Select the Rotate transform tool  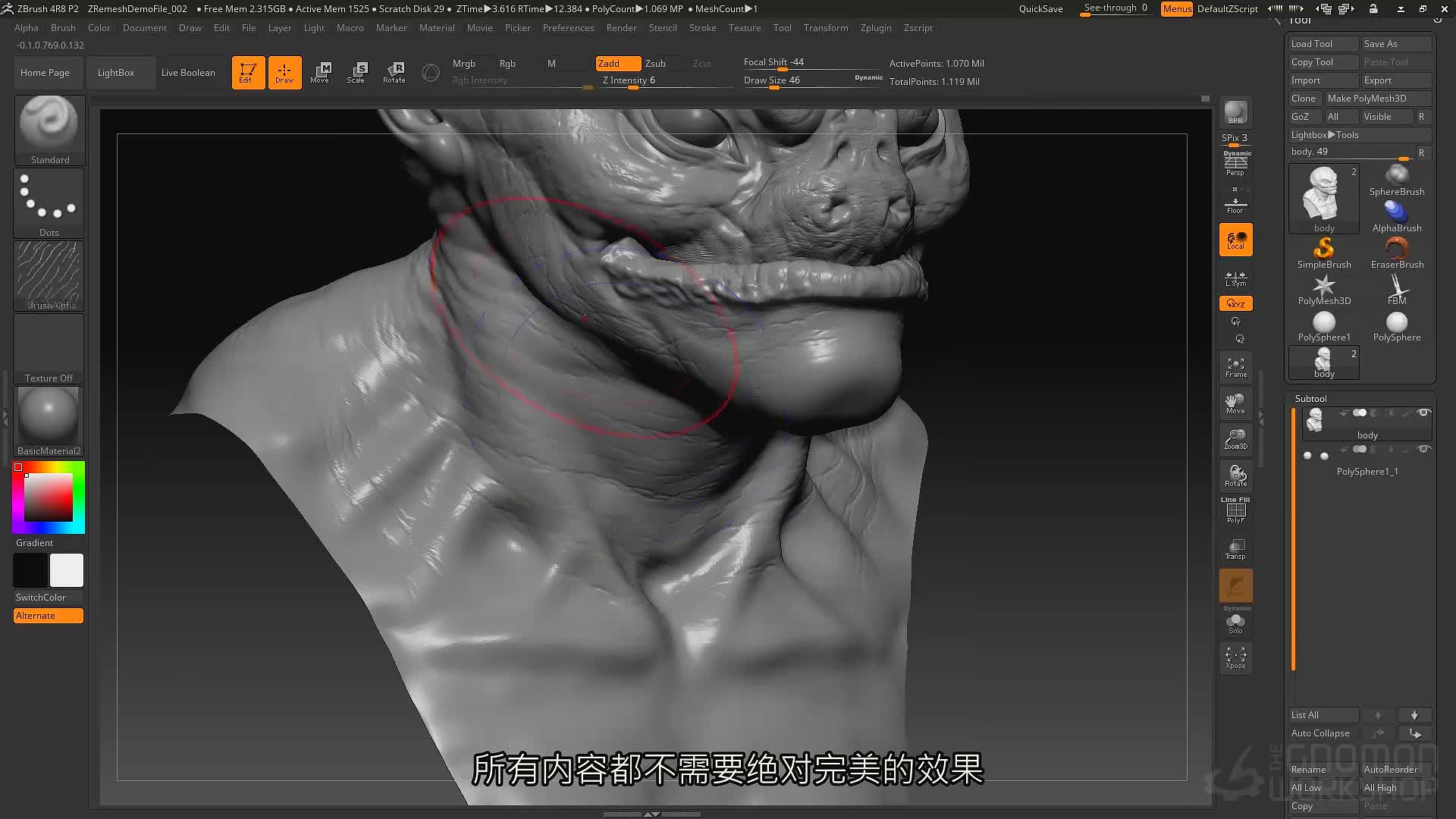[394, 73]
